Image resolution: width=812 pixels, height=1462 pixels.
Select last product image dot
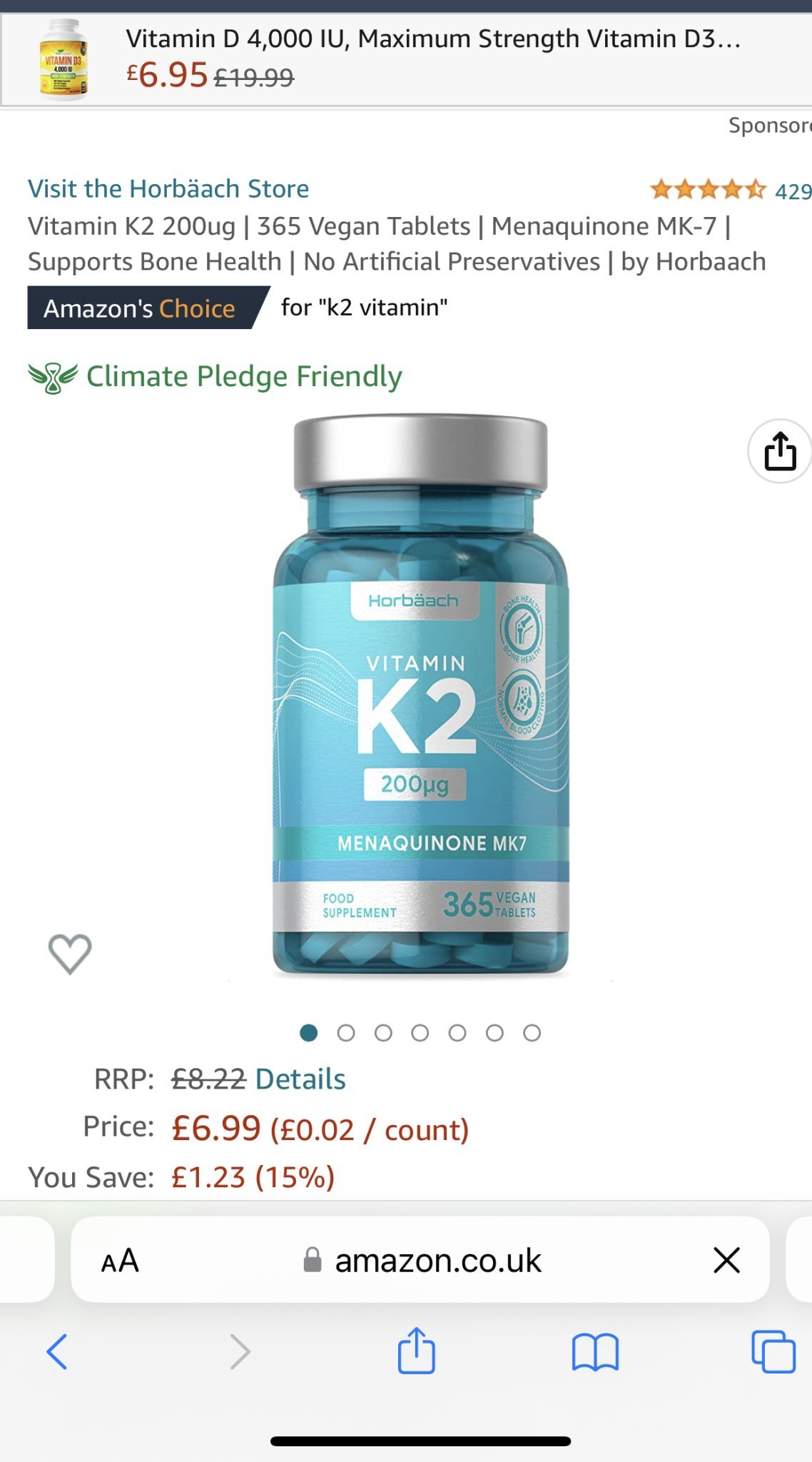point(532,1033)
